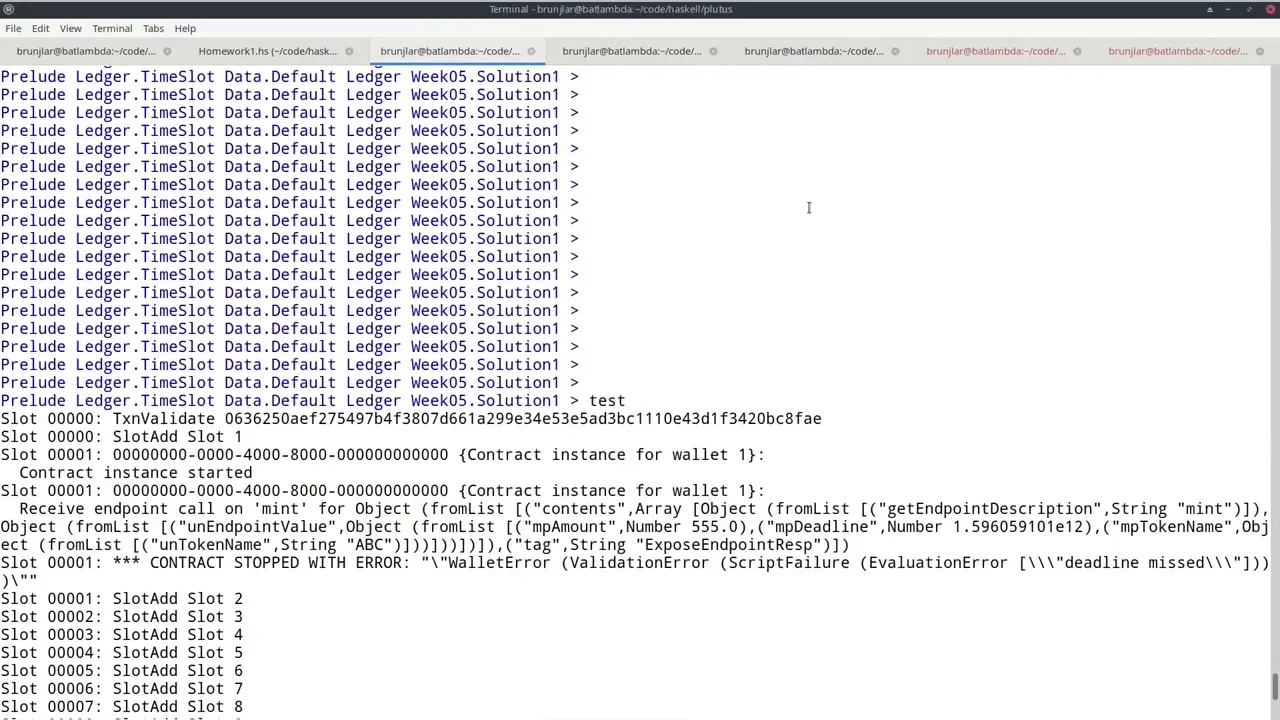Close the fifth terminal tab with its X icon
The height and width of the screenshot is (720, 1280).
[895, 51]
